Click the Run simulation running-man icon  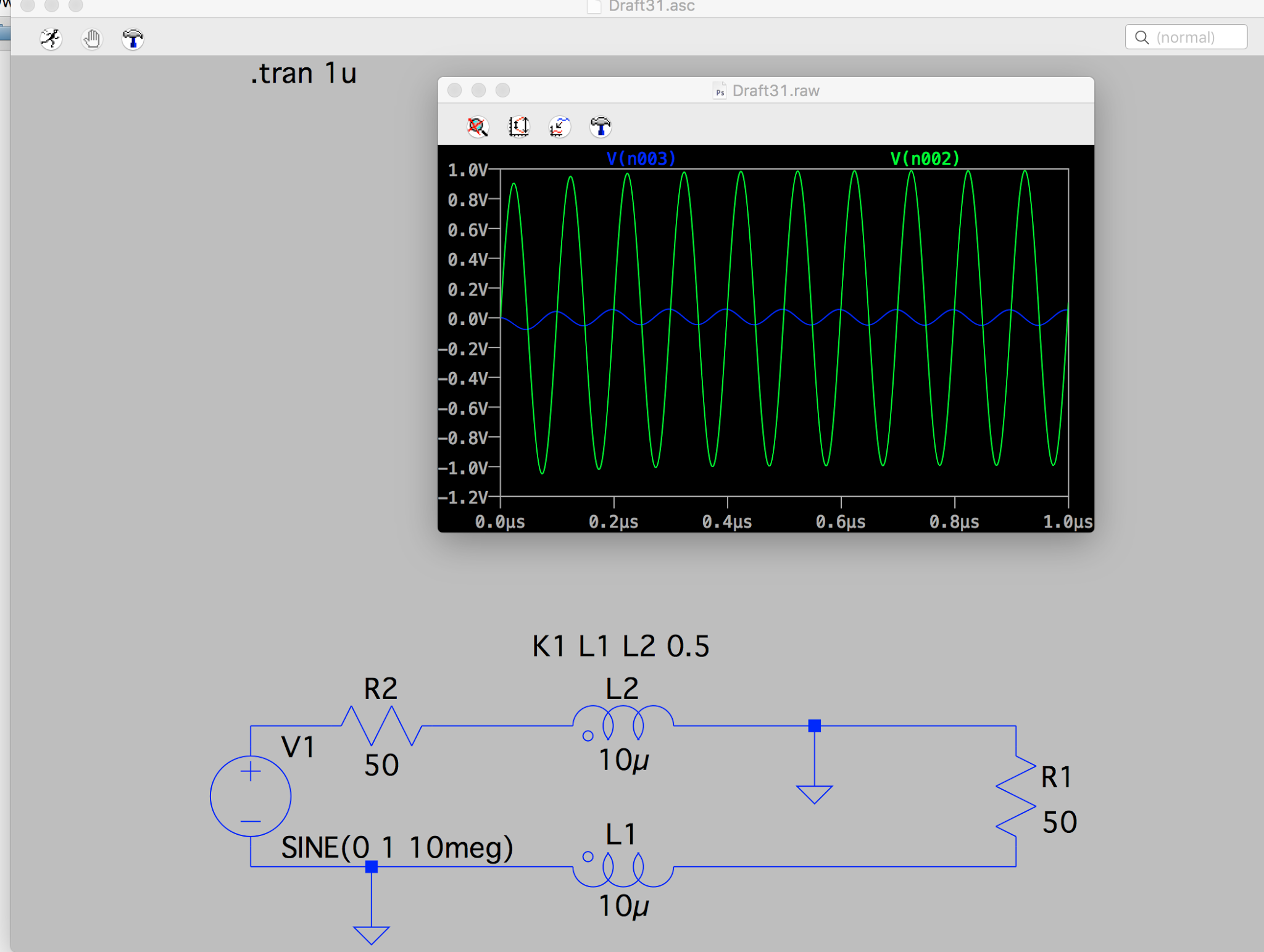click(51, 39)
